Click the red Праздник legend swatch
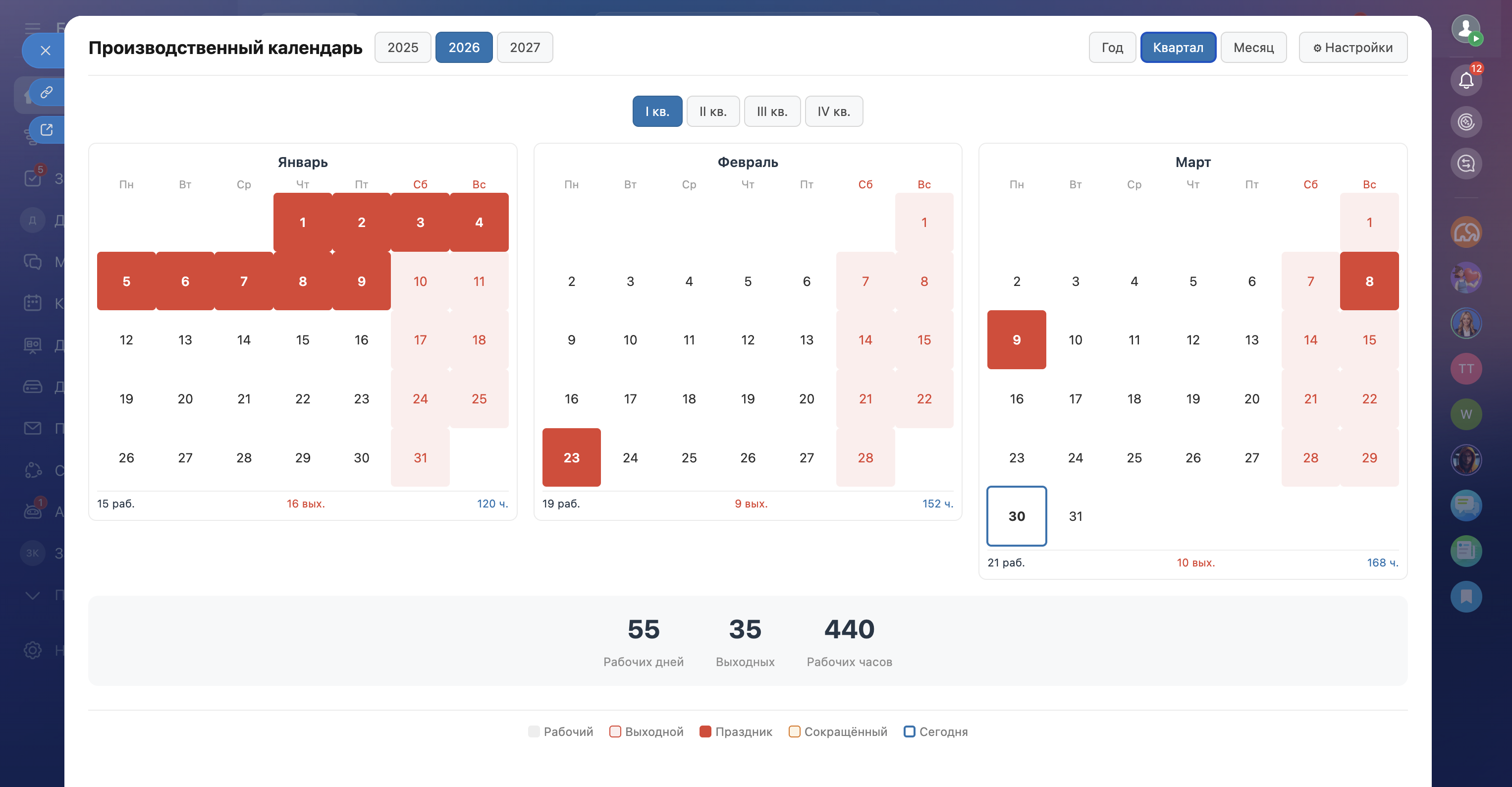 click(705, 731)
